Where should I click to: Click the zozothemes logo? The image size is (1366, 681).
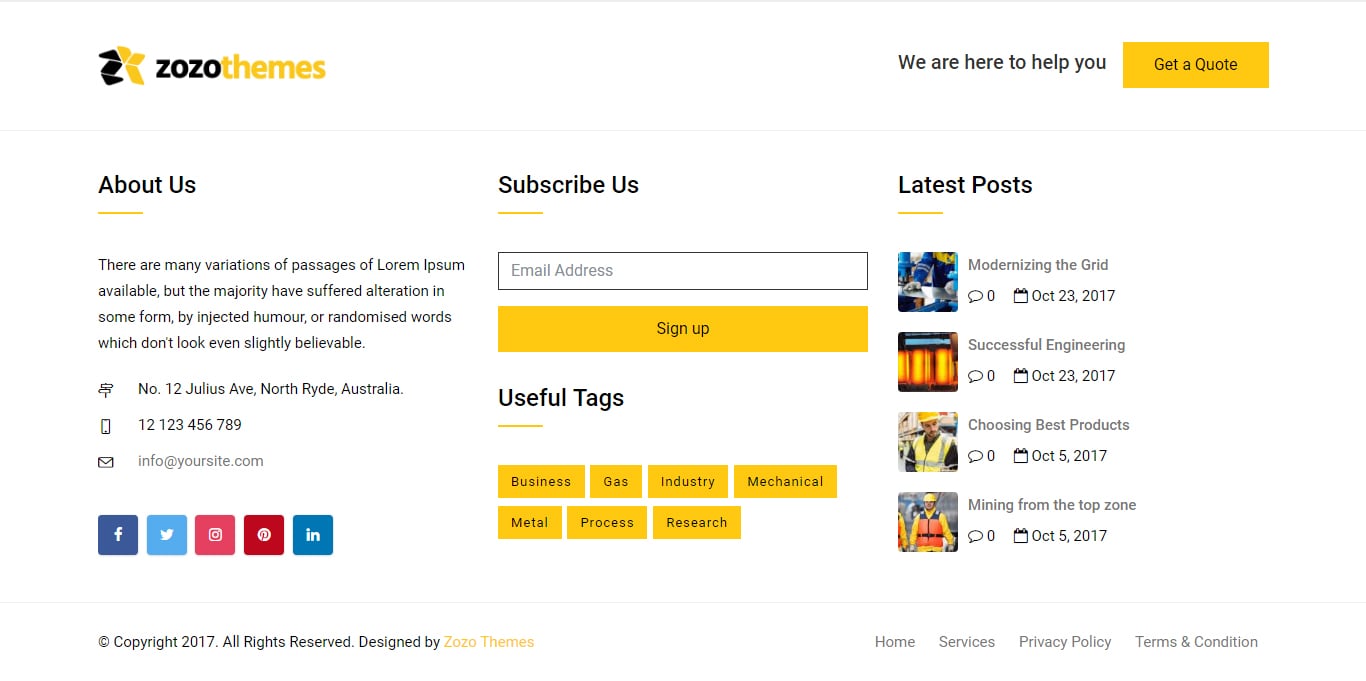[x=212, y=66]
